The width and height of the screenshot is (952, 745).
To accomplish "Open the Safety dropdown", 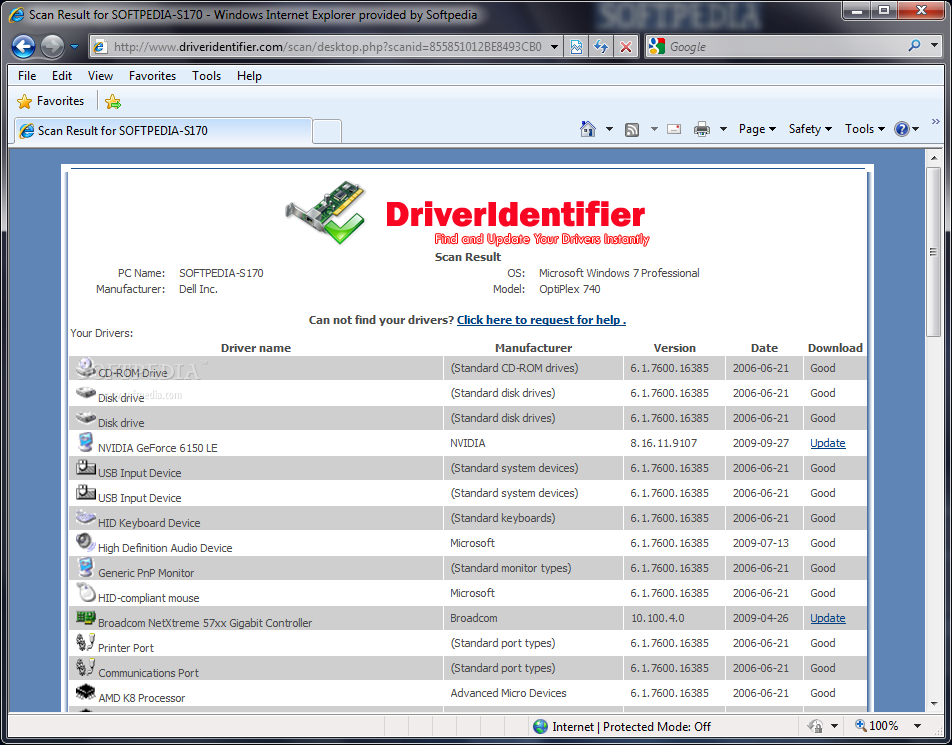I will (808, 128).
